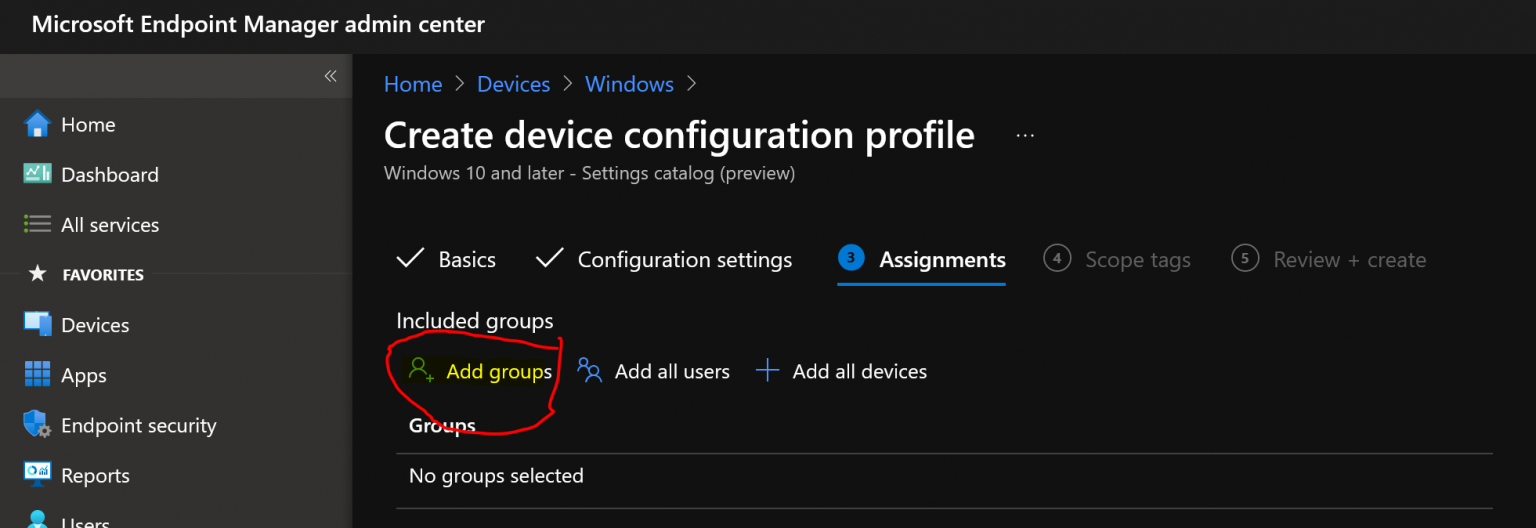
Task: Click the Add groups button
Action: tap(480, 371)
